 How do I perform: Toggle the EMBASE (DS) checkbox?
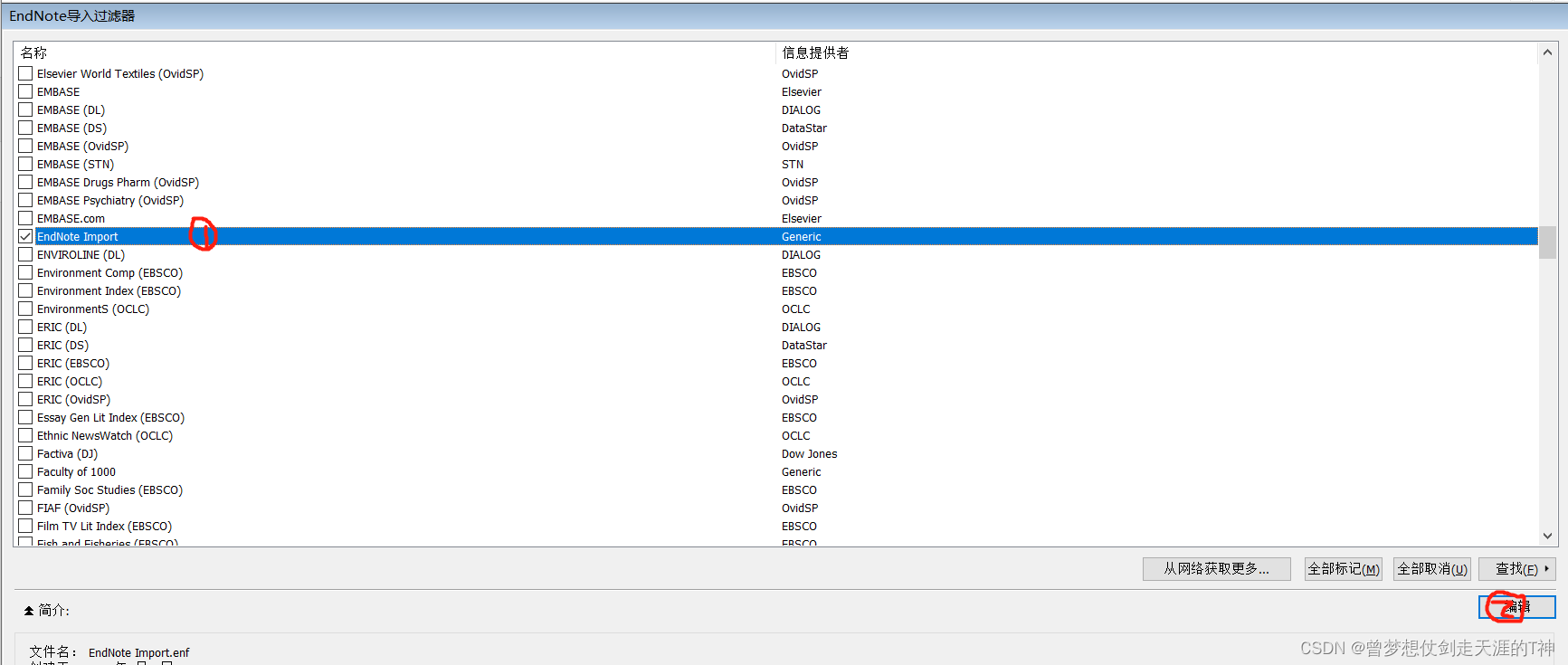tap(25, 128)
